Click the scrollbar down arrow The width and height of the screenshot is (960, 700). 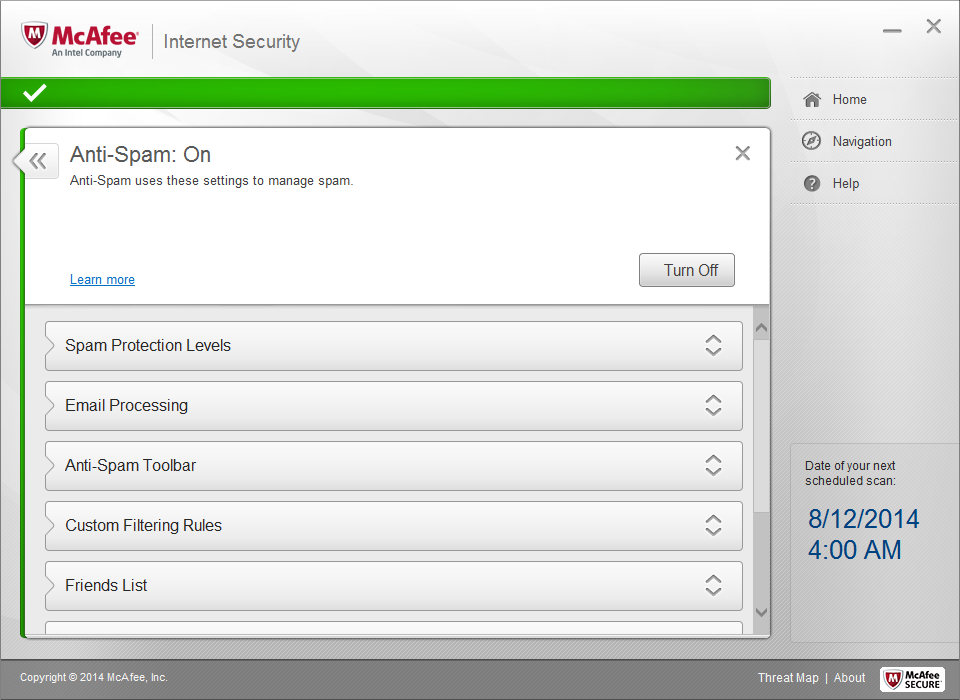pyautogui.click(x=761, y=611)
